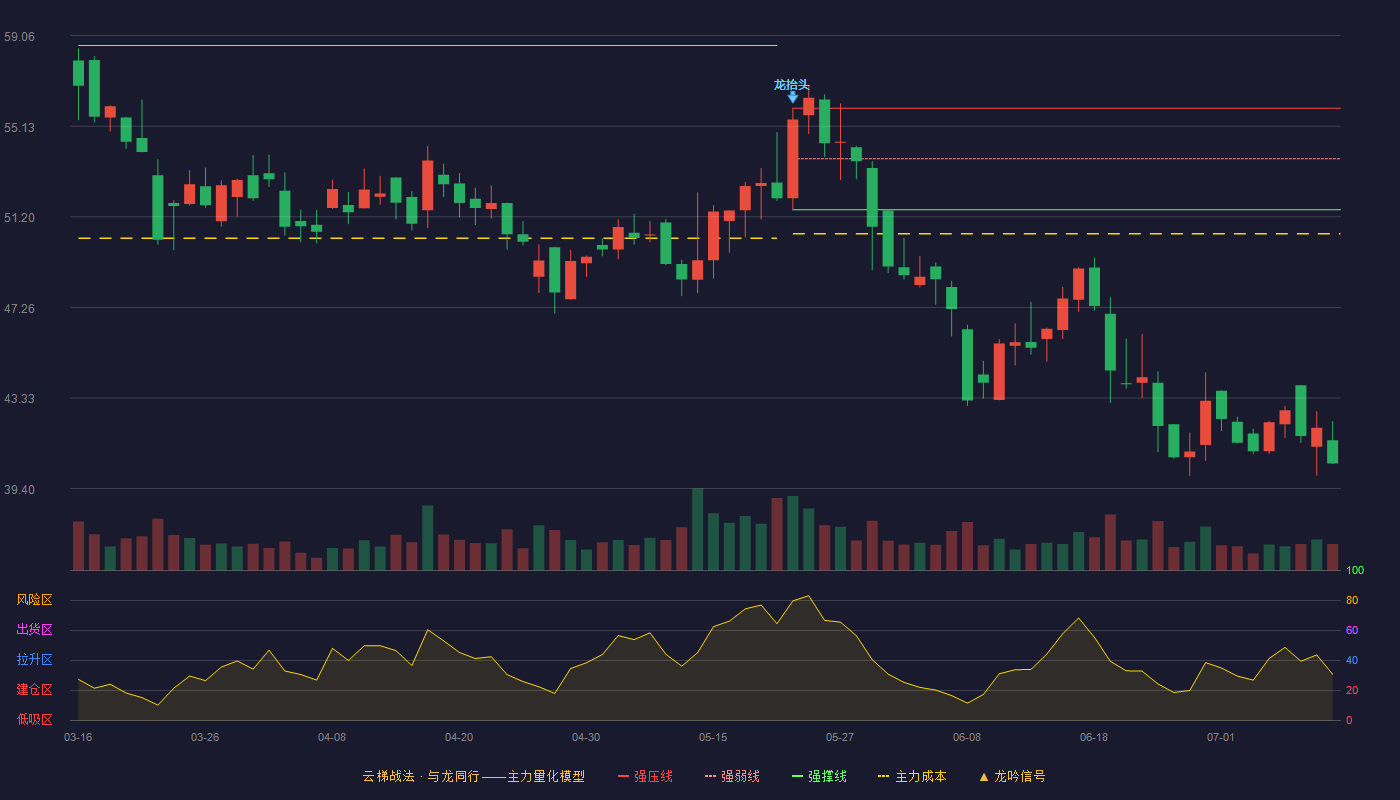The image size is (1400, 800).
Task: Click the green 100 indicator axis value
Action: (1355, 571)
